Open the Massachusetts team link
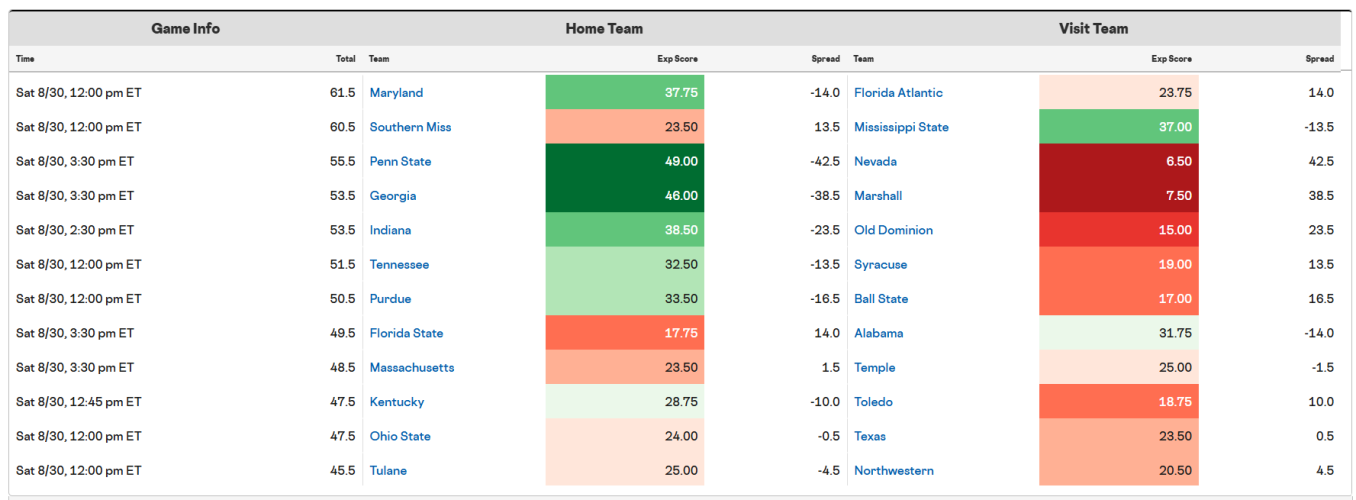1356x500 pixels. point(412,367)
